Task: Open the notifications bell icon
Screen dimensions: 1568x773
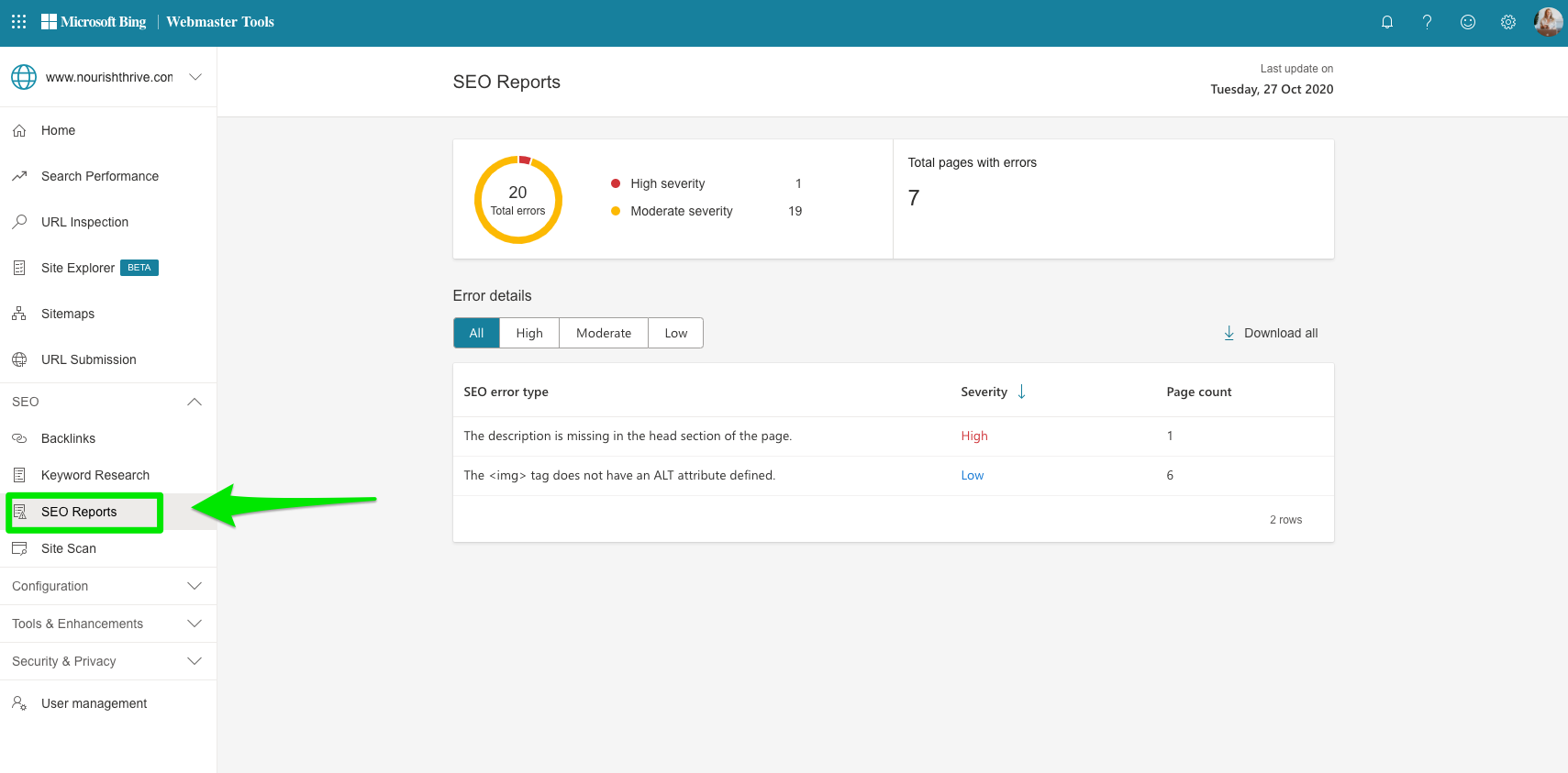Action: point(1386,22)
